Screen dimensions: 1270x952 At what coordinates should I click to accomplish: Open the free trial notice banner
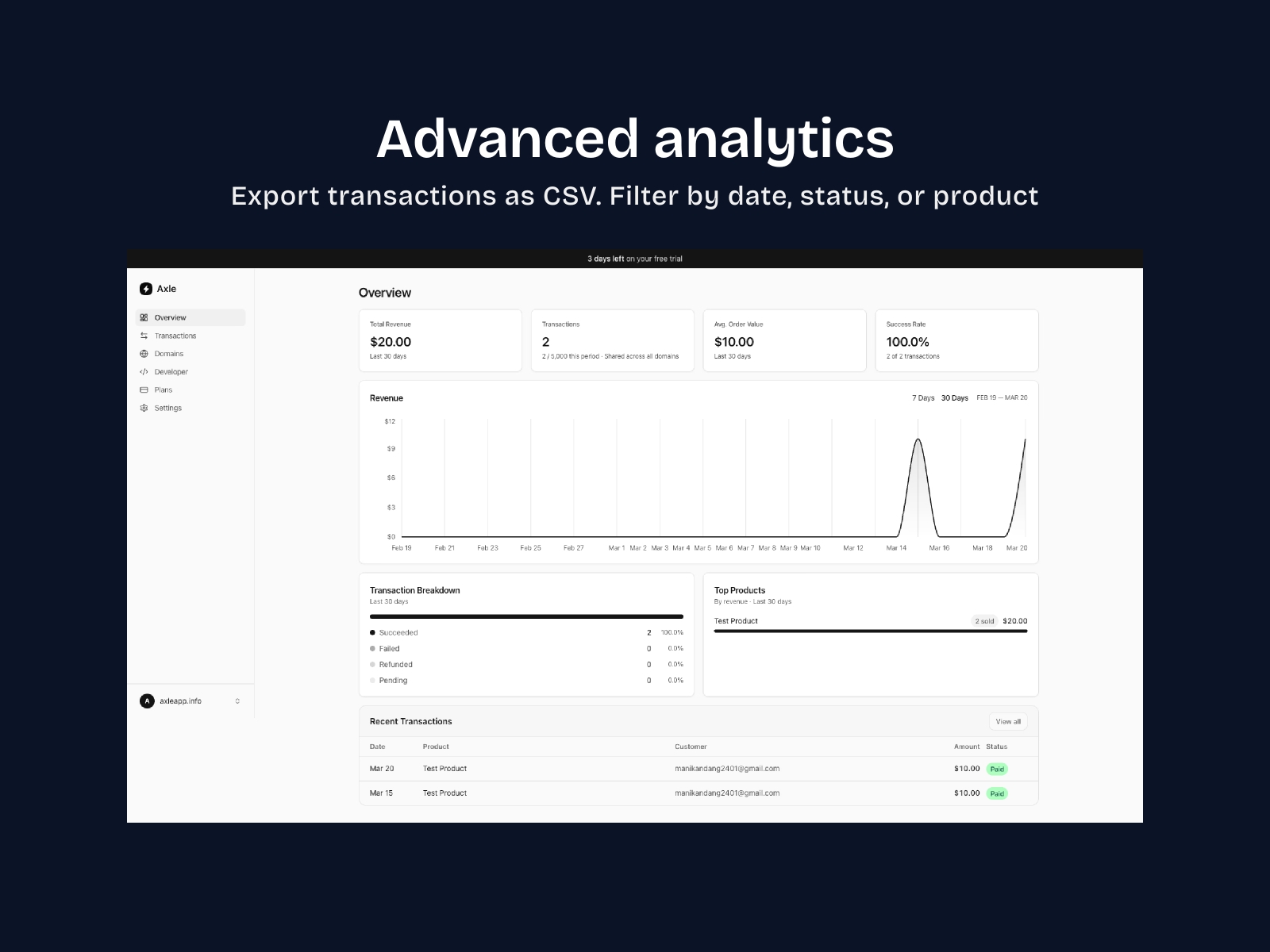click(x=635, y=258)
